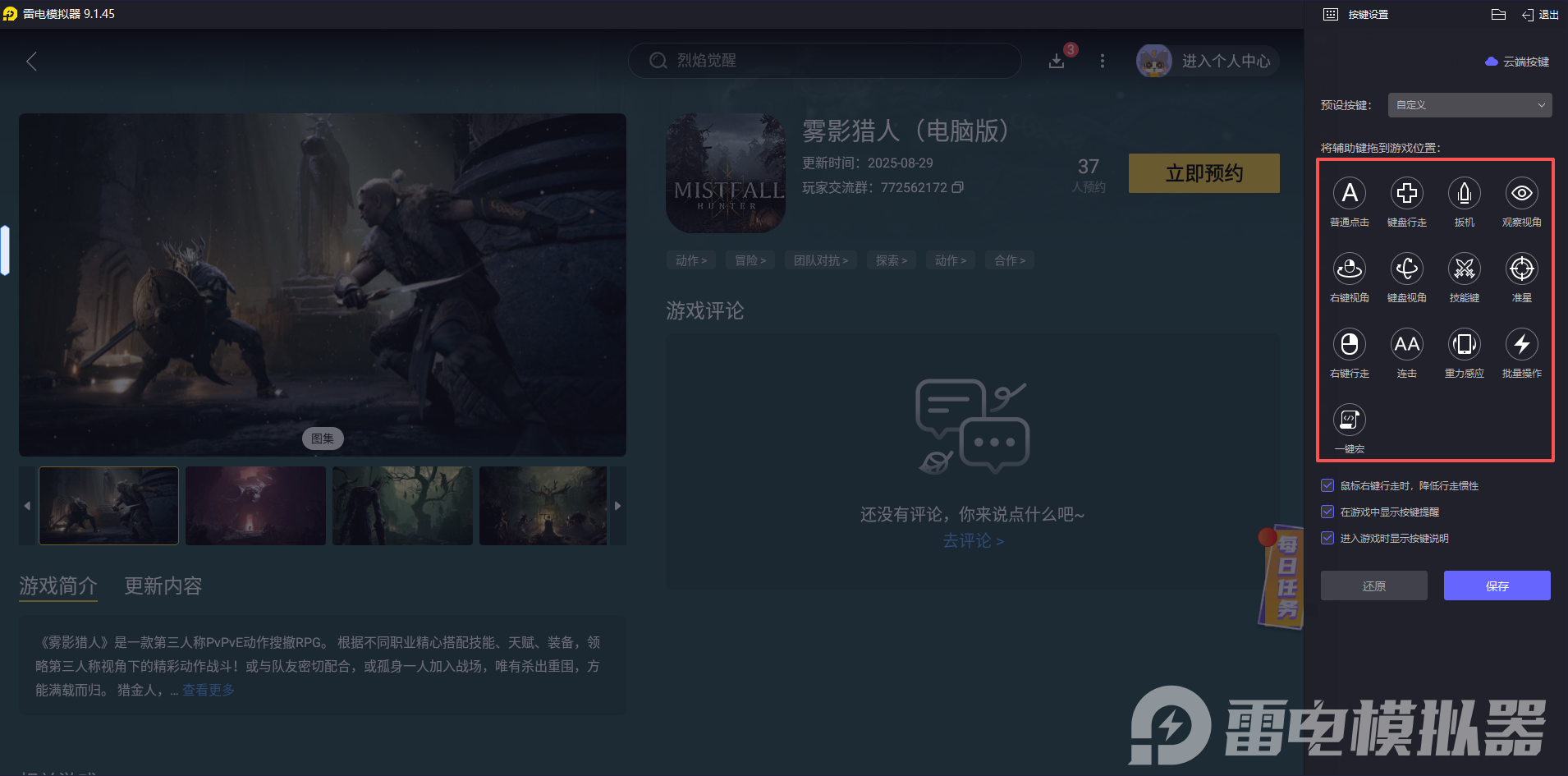Show previous gallery thumbnails with left arrow

[27, 506]
